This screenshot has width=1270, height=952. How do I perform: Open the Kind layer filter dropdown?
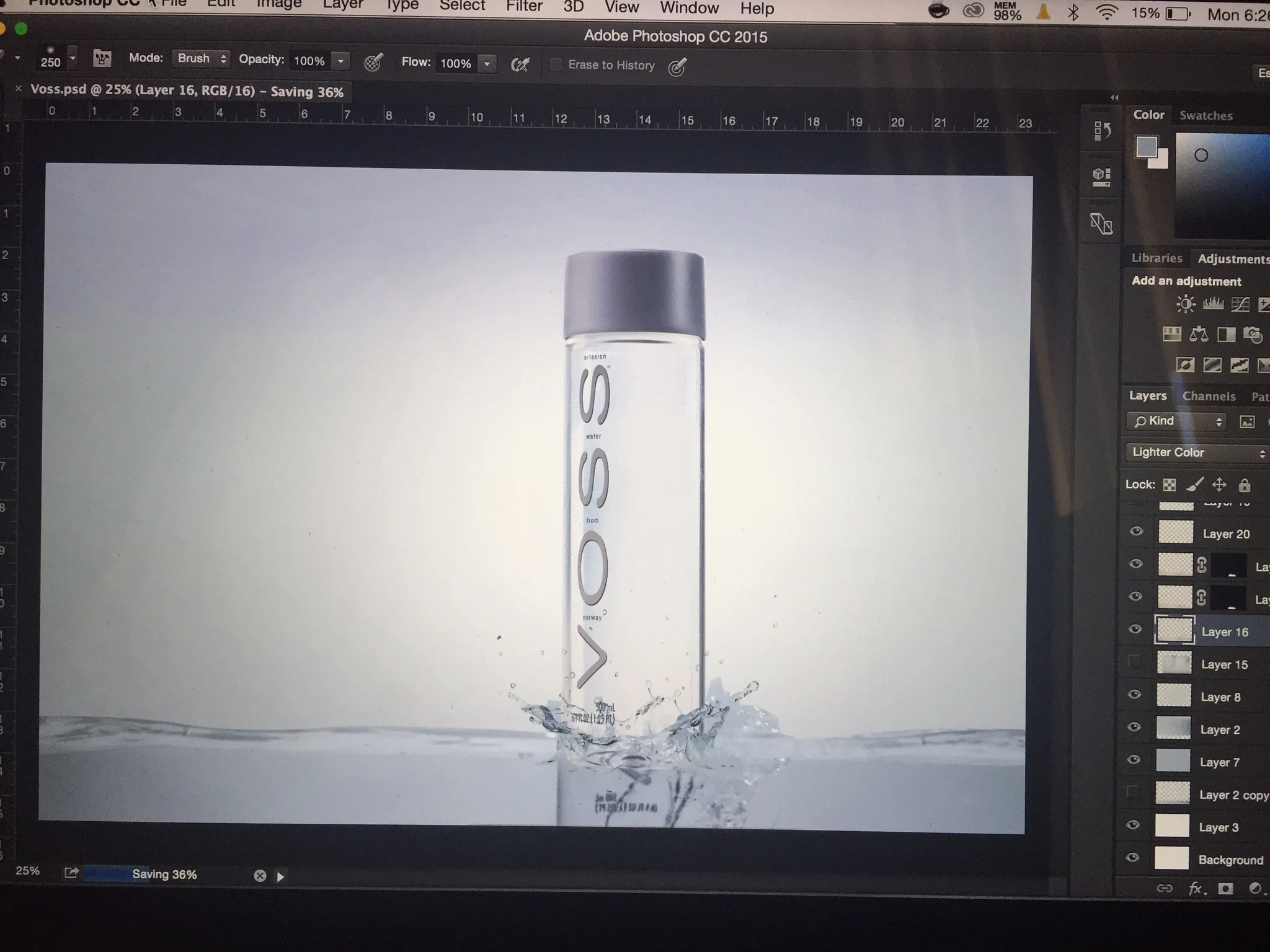tap(1177, 421)
